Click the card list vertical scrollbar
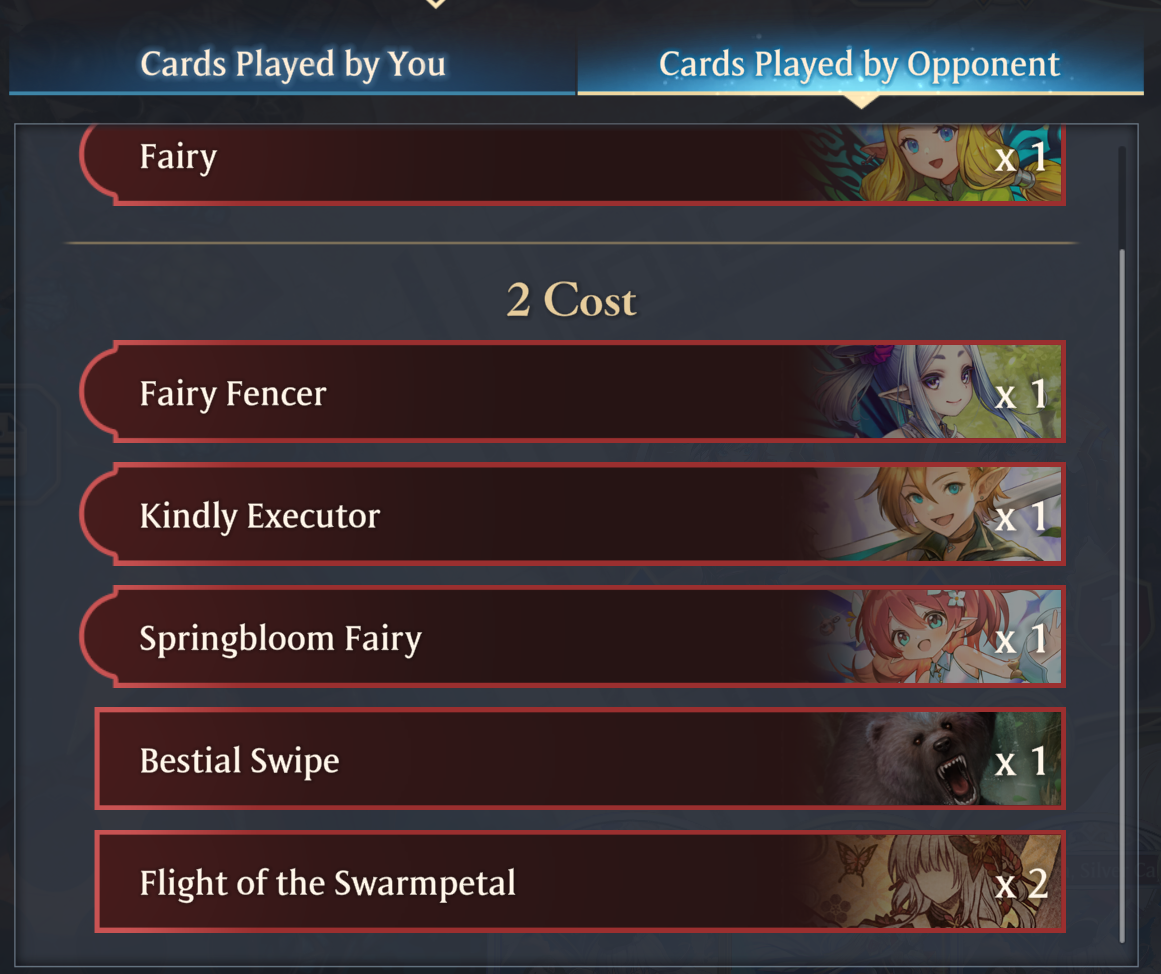Viewport: 1161px width, 974px height. [x=1122, y=593]
